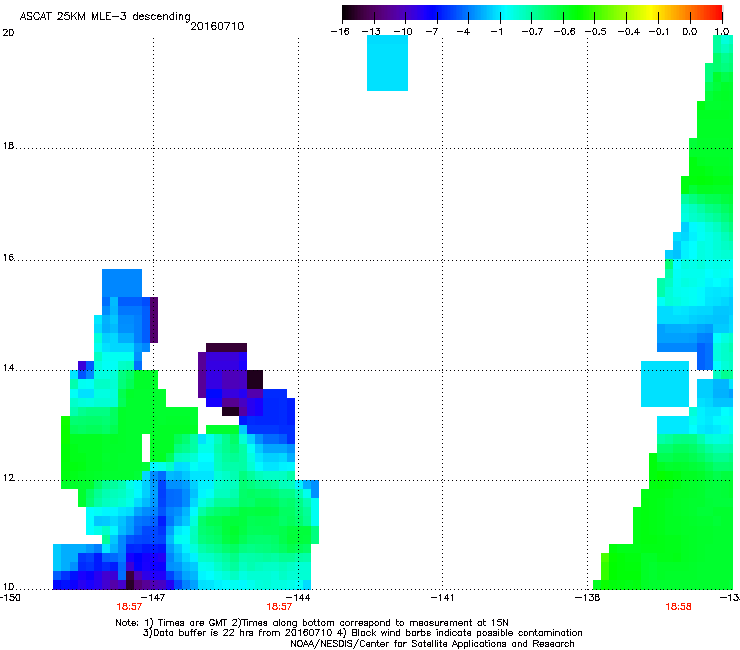The image size is (740, 650).
Task: Click the red time label 18:57 below -144
Action: pos(279,607)
